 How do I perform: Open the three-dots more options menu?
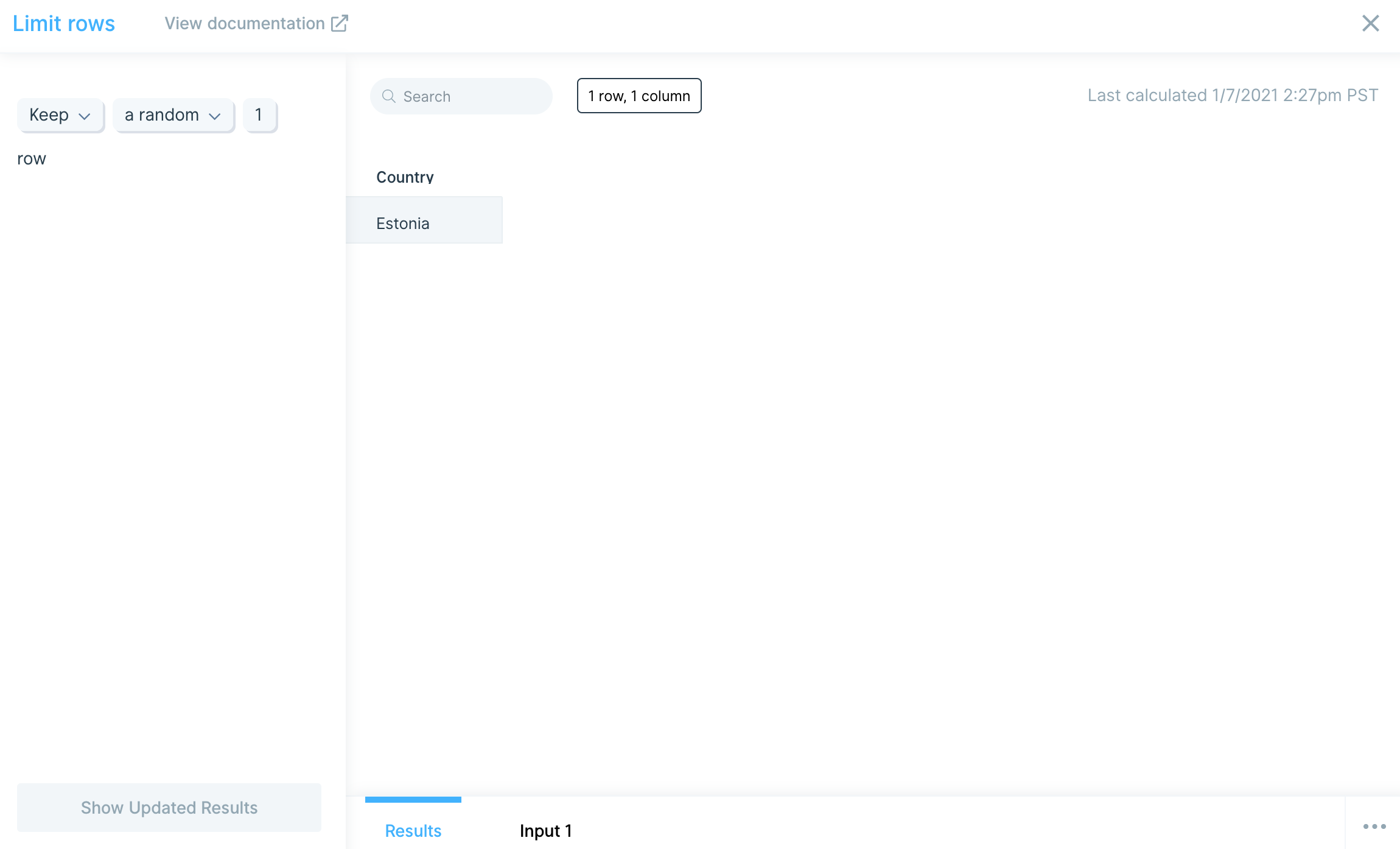[1374, 826]
